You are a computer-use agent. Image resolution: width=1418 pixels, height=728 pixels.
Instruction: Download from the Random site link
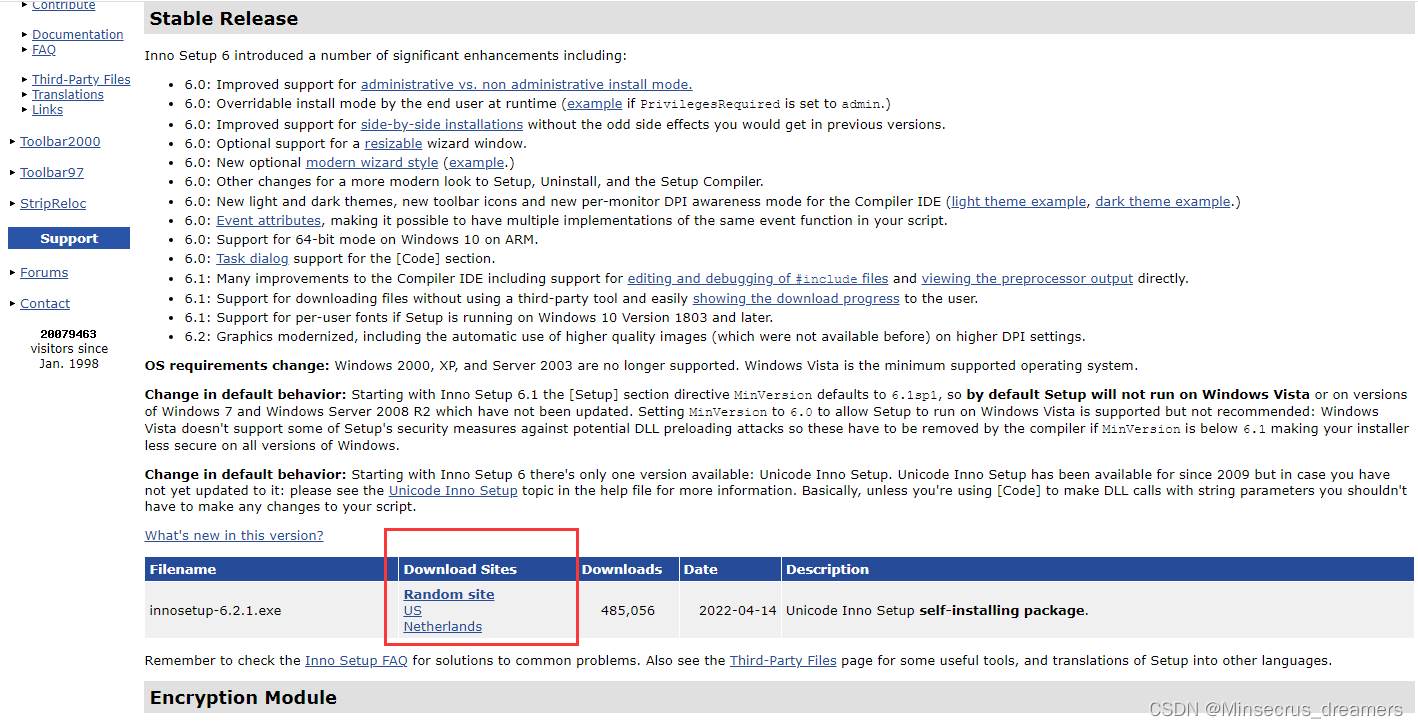point(449,594)
